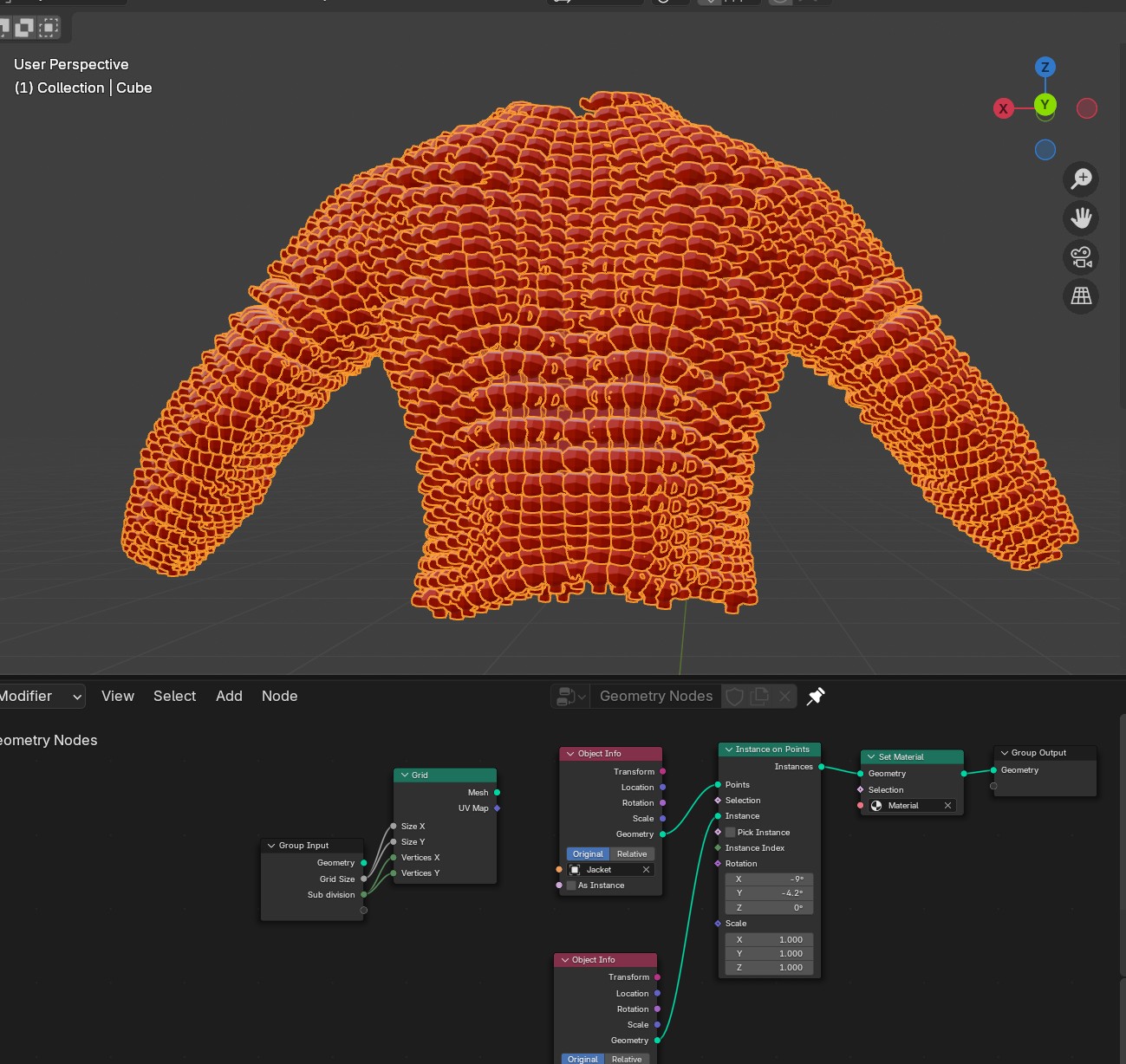Screen dimensions: 1126x1064
Task: Open the node tree browse dropdown
Action: pos(571,697)
